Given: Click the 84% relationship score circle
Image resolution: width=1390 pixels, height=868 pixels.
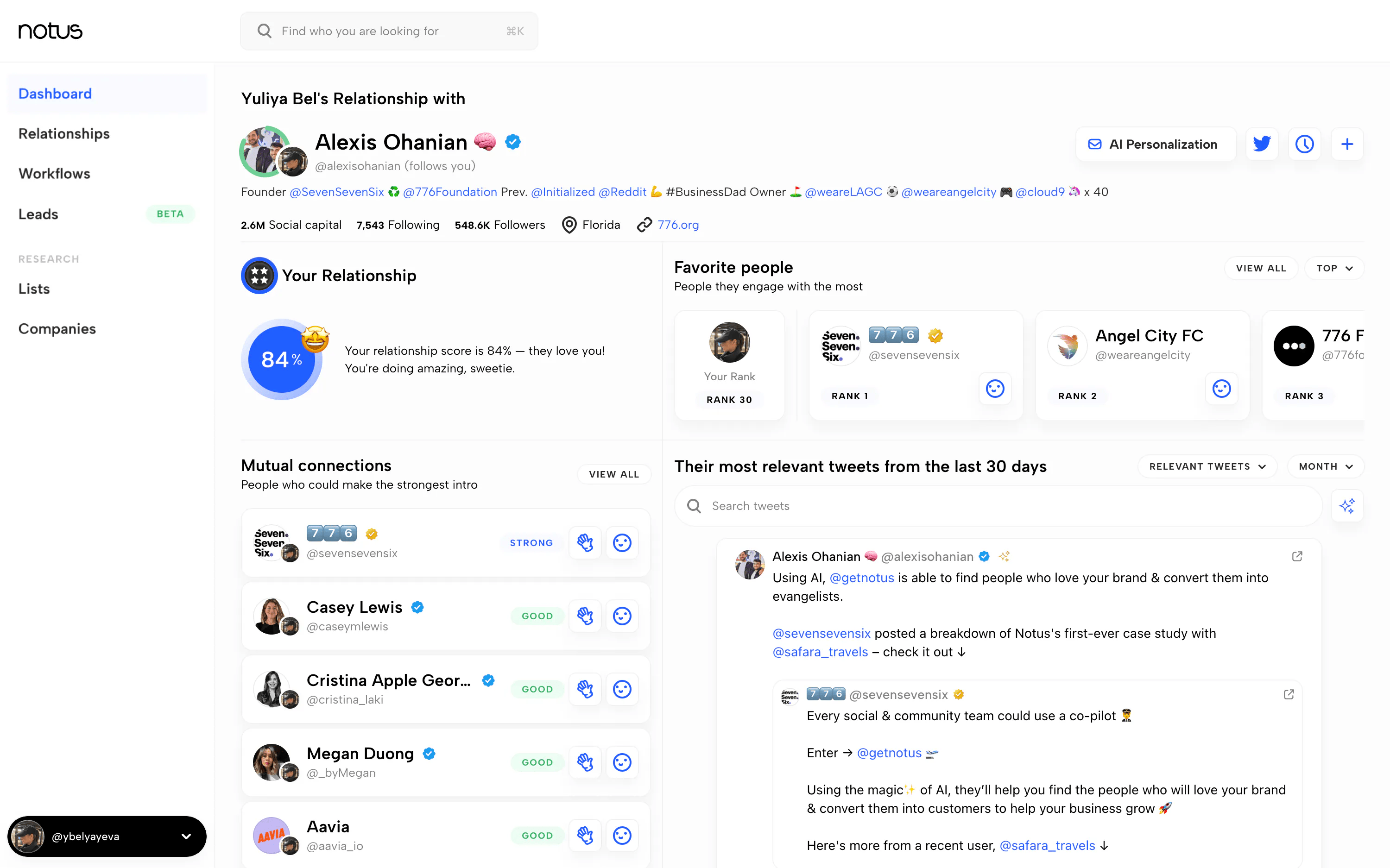Looking at the screenshot, I should (x=281, y=359).
